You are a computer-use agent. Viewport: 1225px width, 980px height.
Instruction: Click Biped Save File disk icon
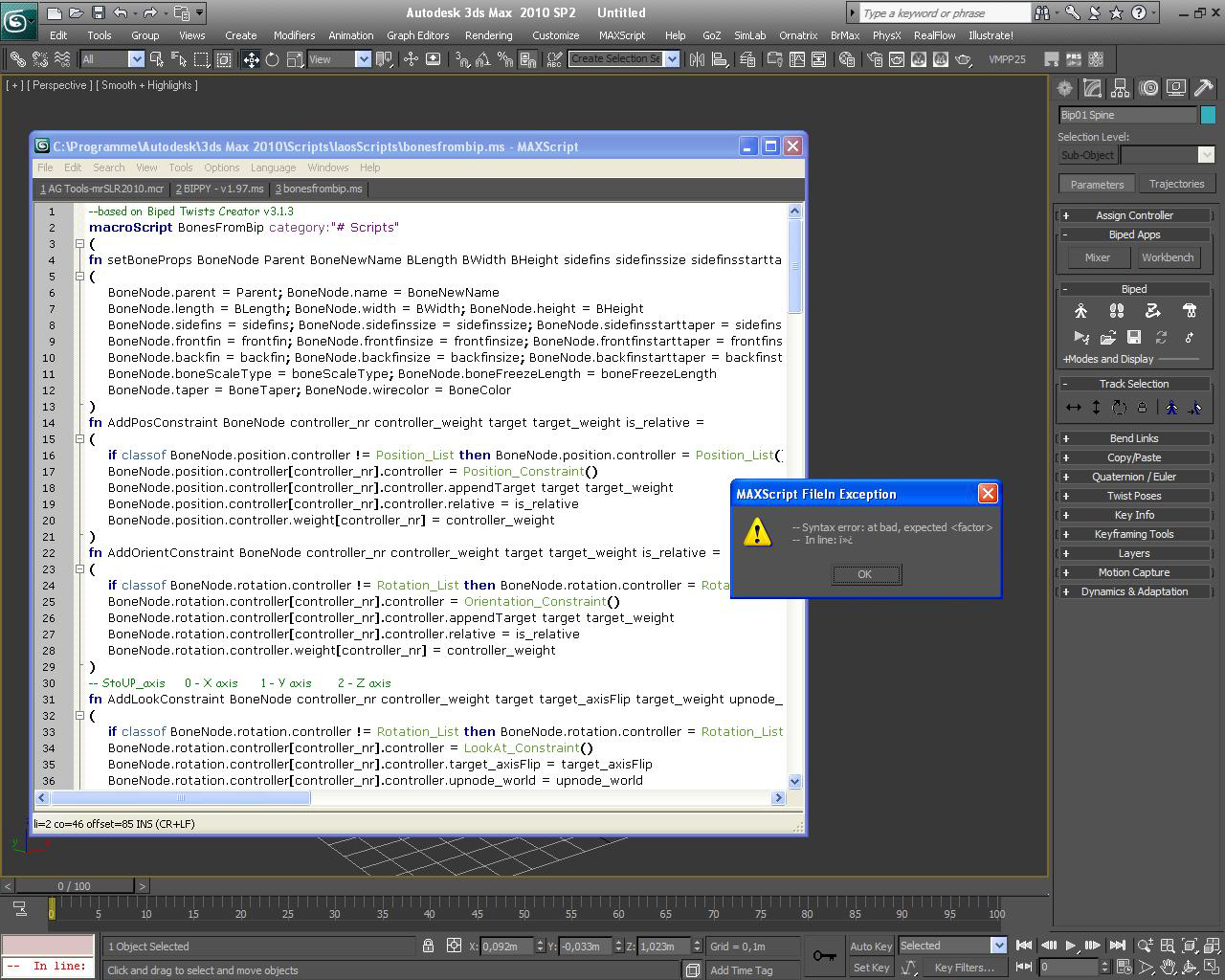pyautogui.click(x=1134, y=337)
